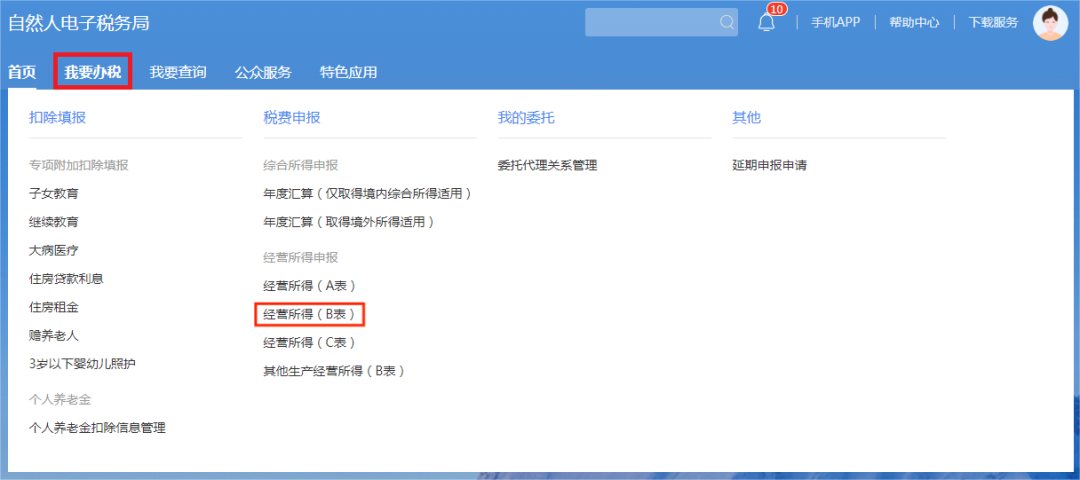
Task: Open 继续教育 deduction entry
Action: pyautogui.click(x=54, y=222)
